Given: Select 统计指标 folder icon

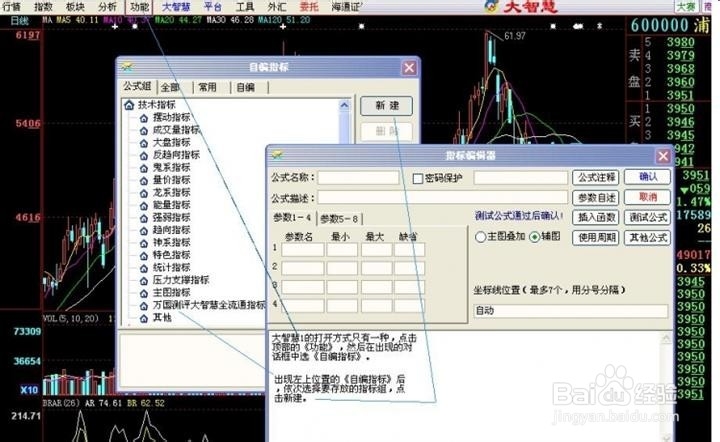Looking at the screenshot, I should [144, 268].
